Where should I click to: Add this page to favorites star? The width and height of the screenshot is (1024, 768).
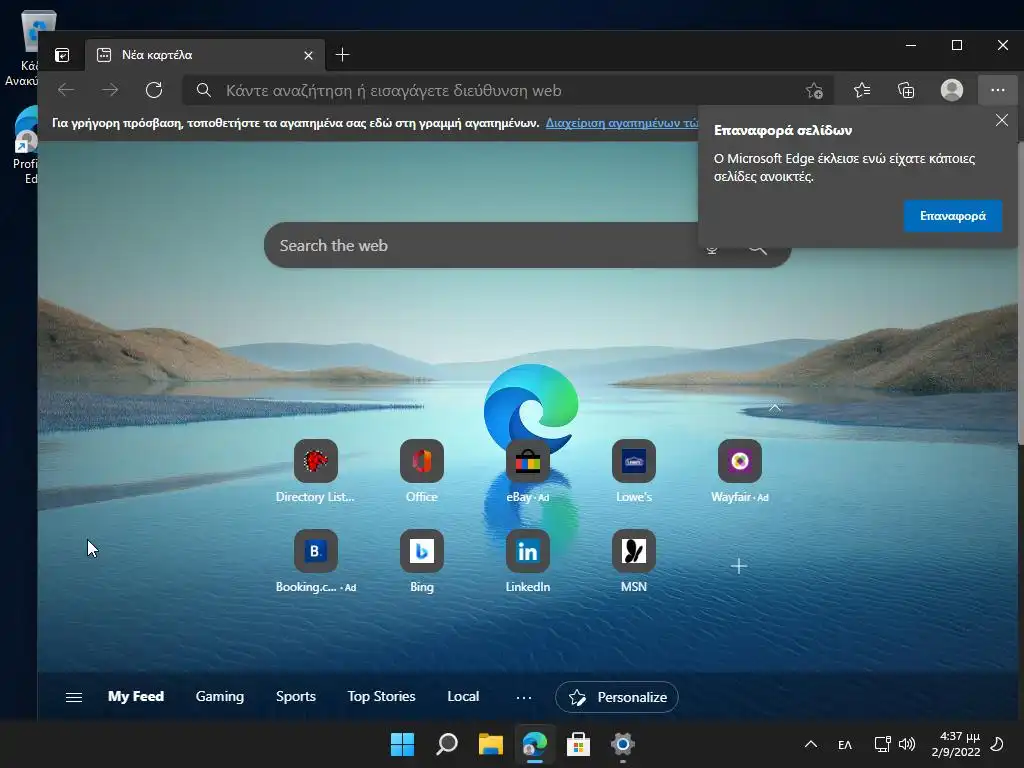point(814,91)
